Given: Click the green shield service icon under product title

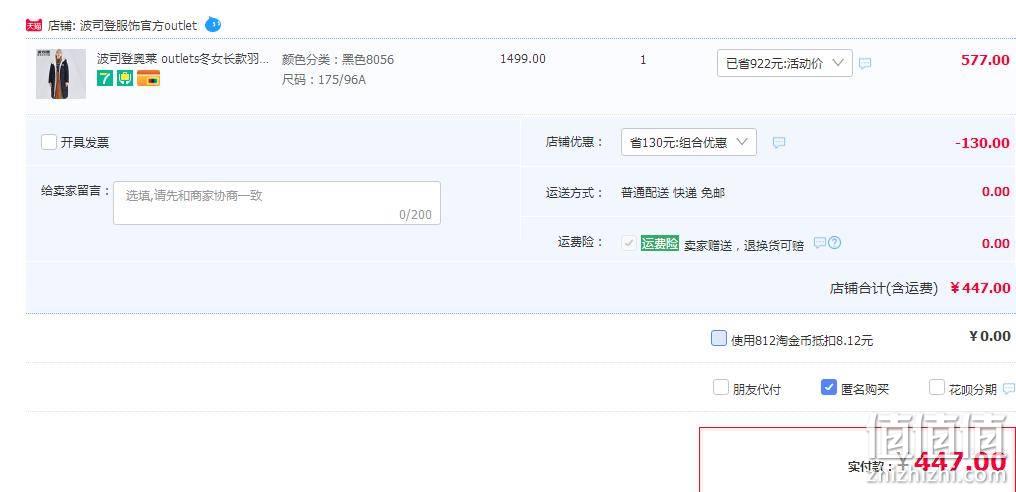Looking at the screenshot, I should [x=125, y=78].
